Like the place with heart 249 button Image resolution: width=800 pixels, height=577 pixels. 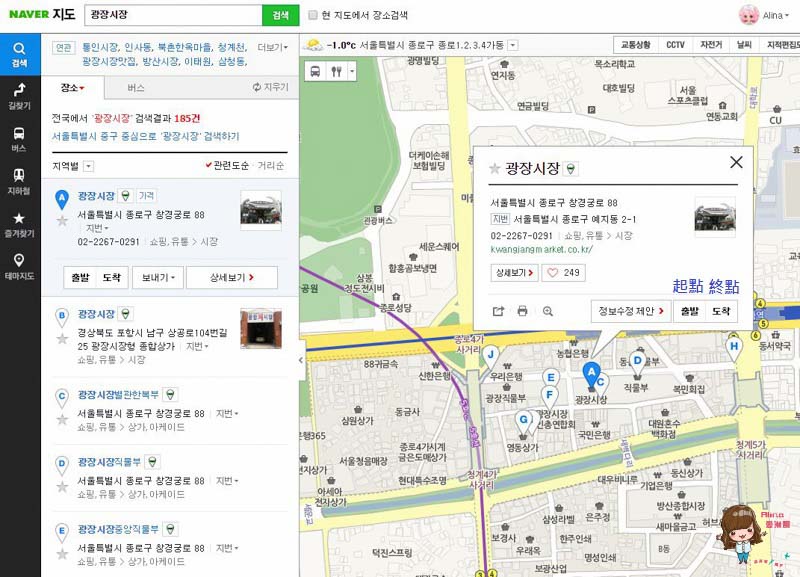coord(563,273)
